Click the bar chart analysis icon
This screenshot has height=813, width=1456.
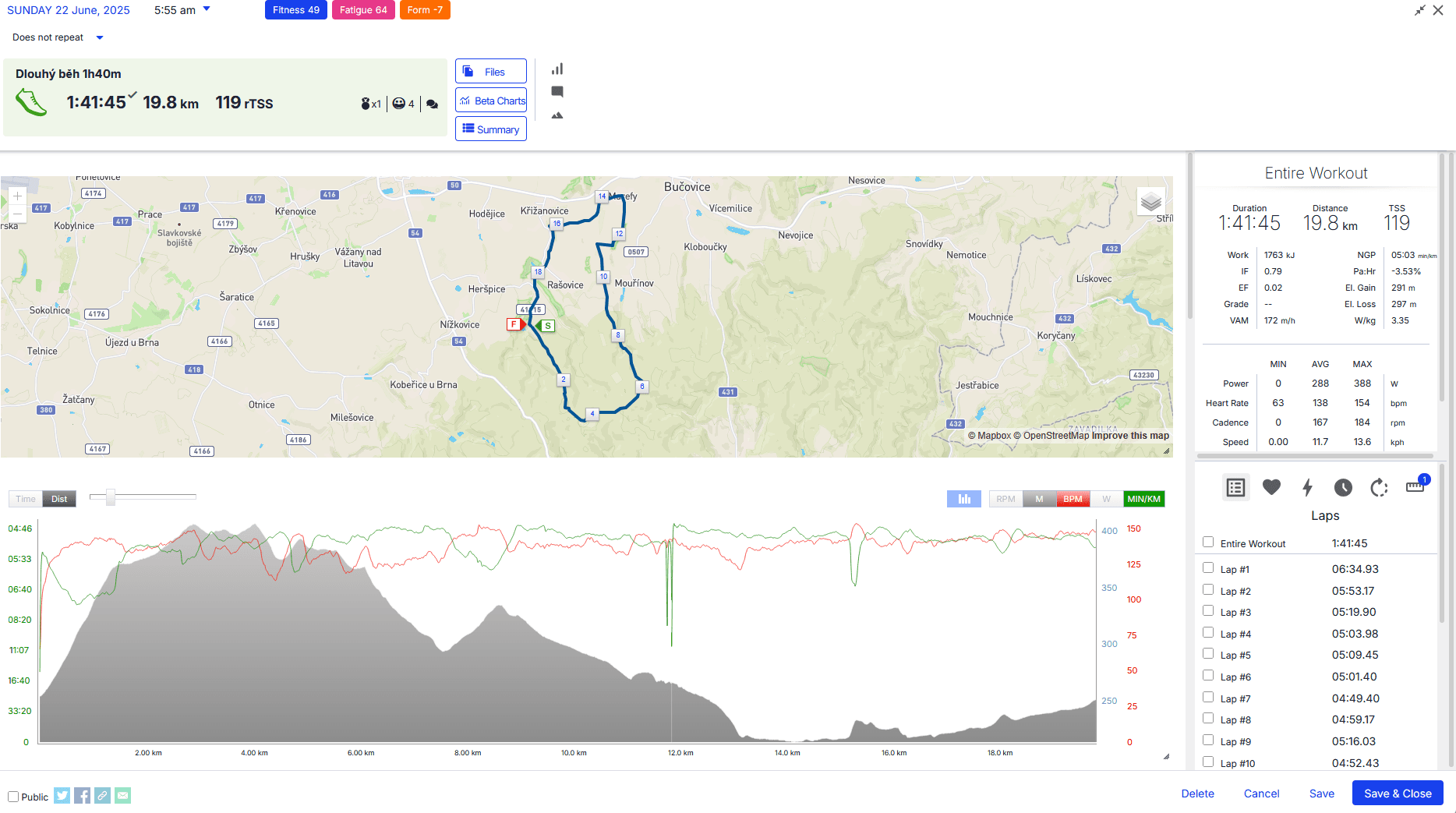click(557, 69)
